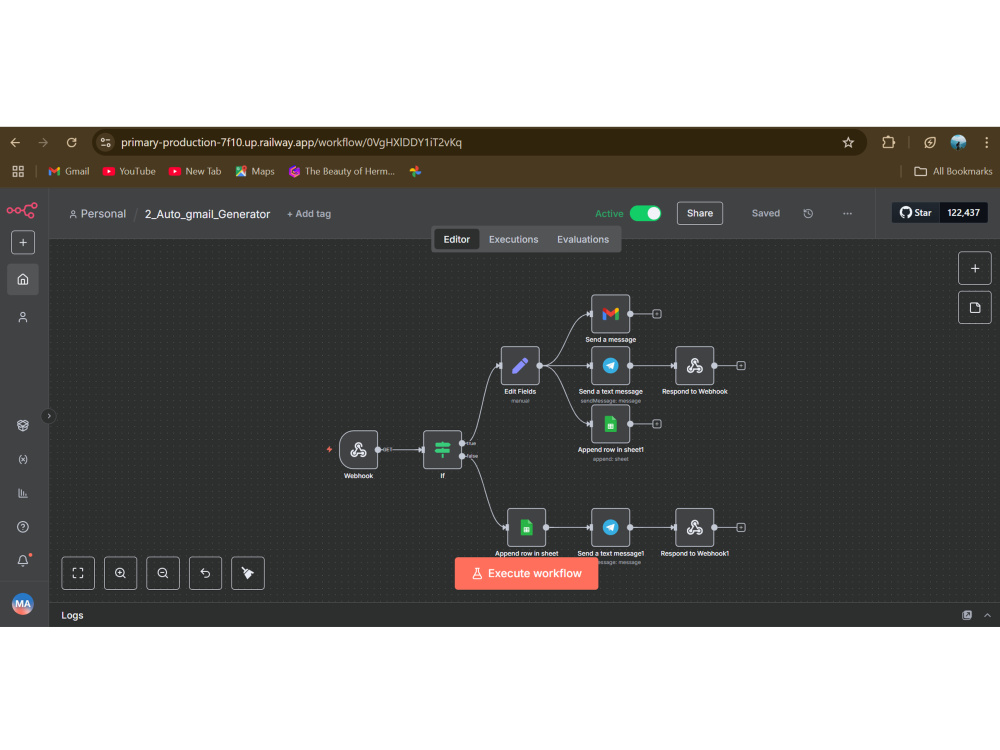Select the Telegram Send a text message node

point(610,365)
